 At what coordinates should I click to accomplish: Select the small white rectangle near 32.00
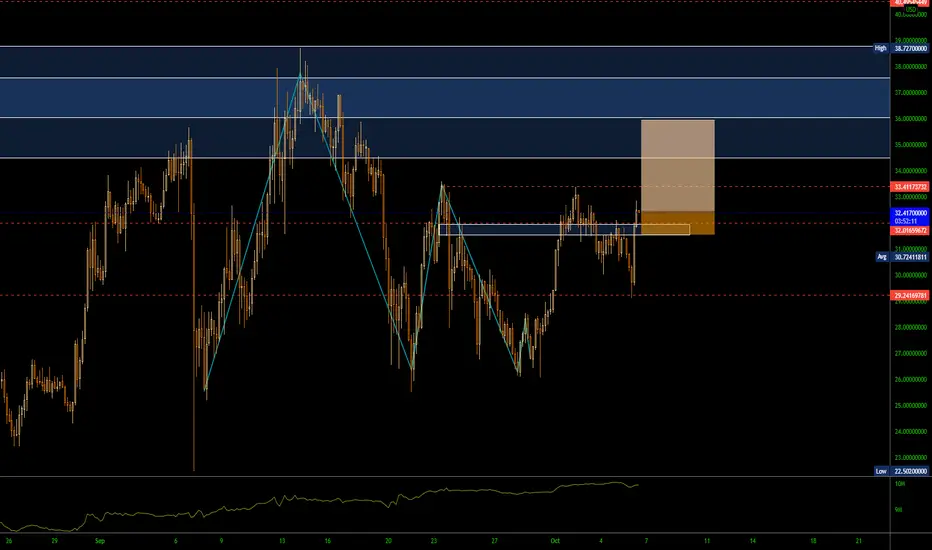564,230
